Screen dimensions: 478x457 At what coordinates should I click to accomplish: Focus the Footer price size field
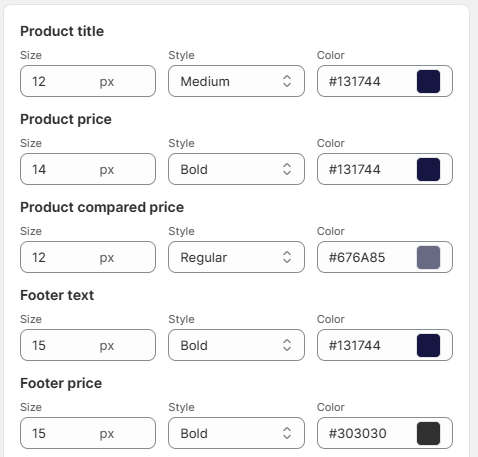88,433
